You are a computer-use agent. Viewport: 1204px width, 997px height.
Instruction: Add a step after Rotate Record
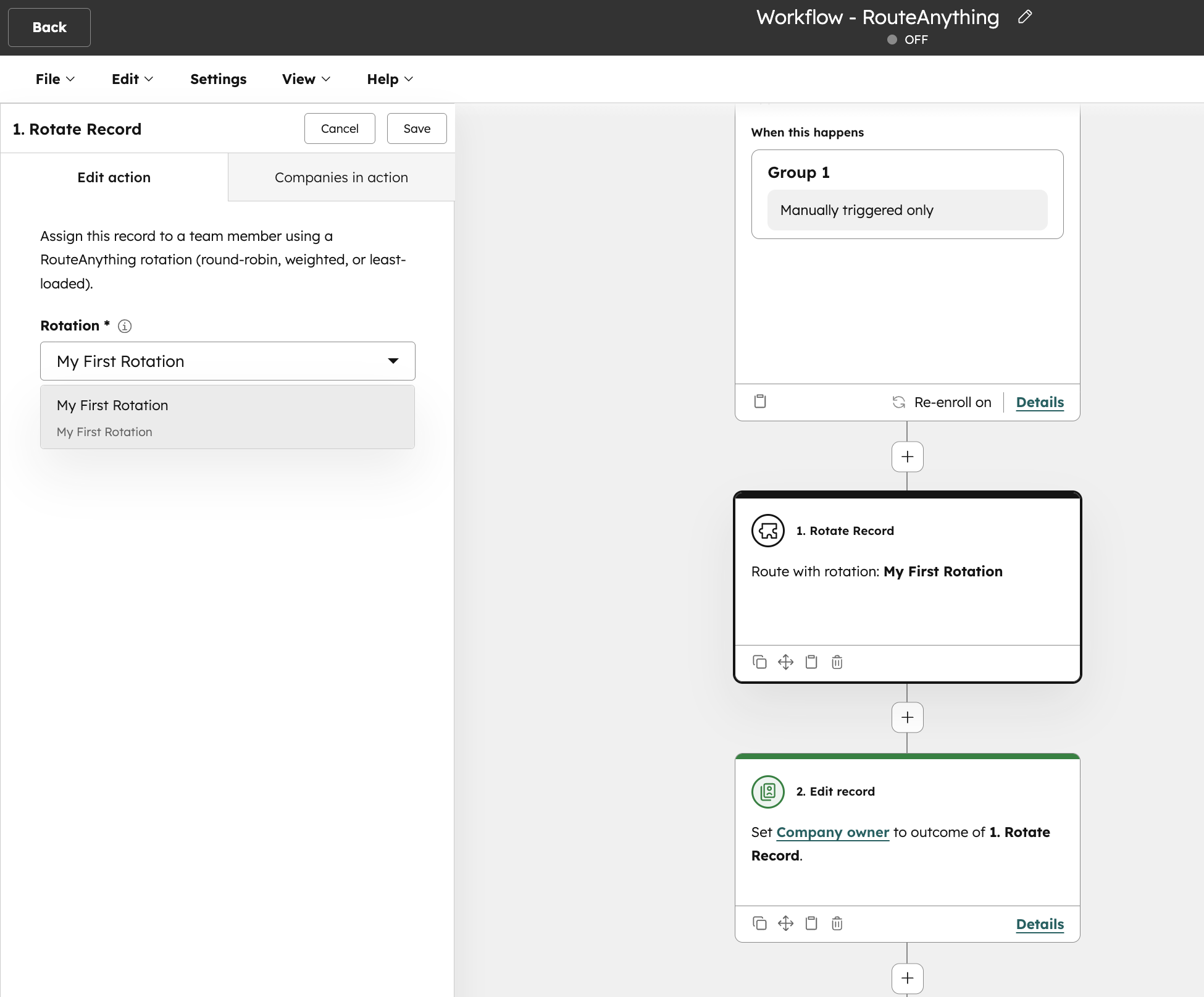coord(907,717)
